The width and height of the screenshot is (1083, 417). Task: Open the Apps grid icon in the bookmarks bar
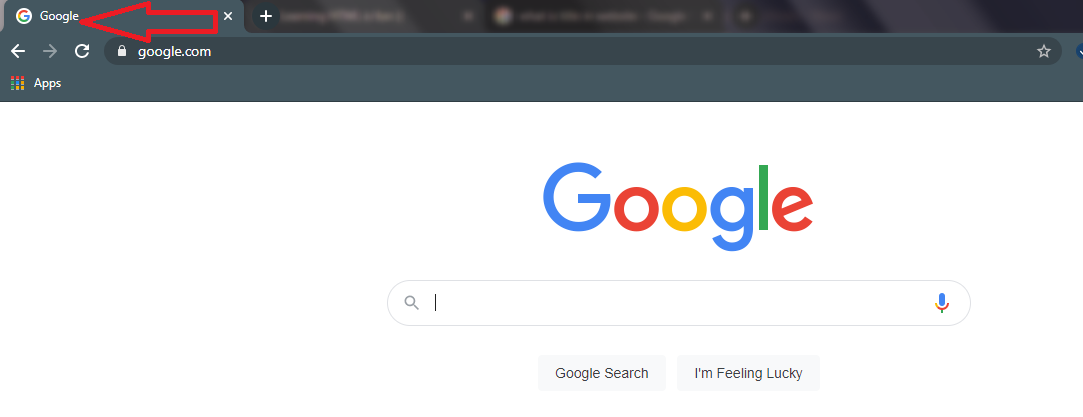click(x=17, y=83)
